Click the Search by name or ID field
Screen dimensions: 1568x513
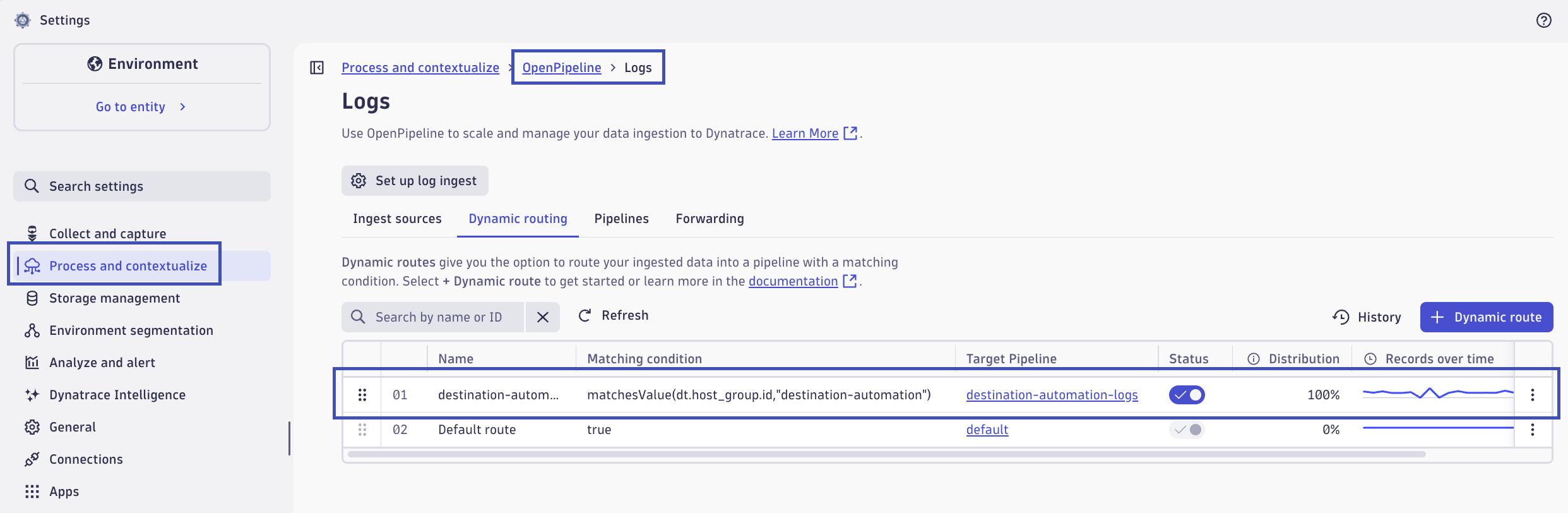pyautogui.click(x=433, y=317)
